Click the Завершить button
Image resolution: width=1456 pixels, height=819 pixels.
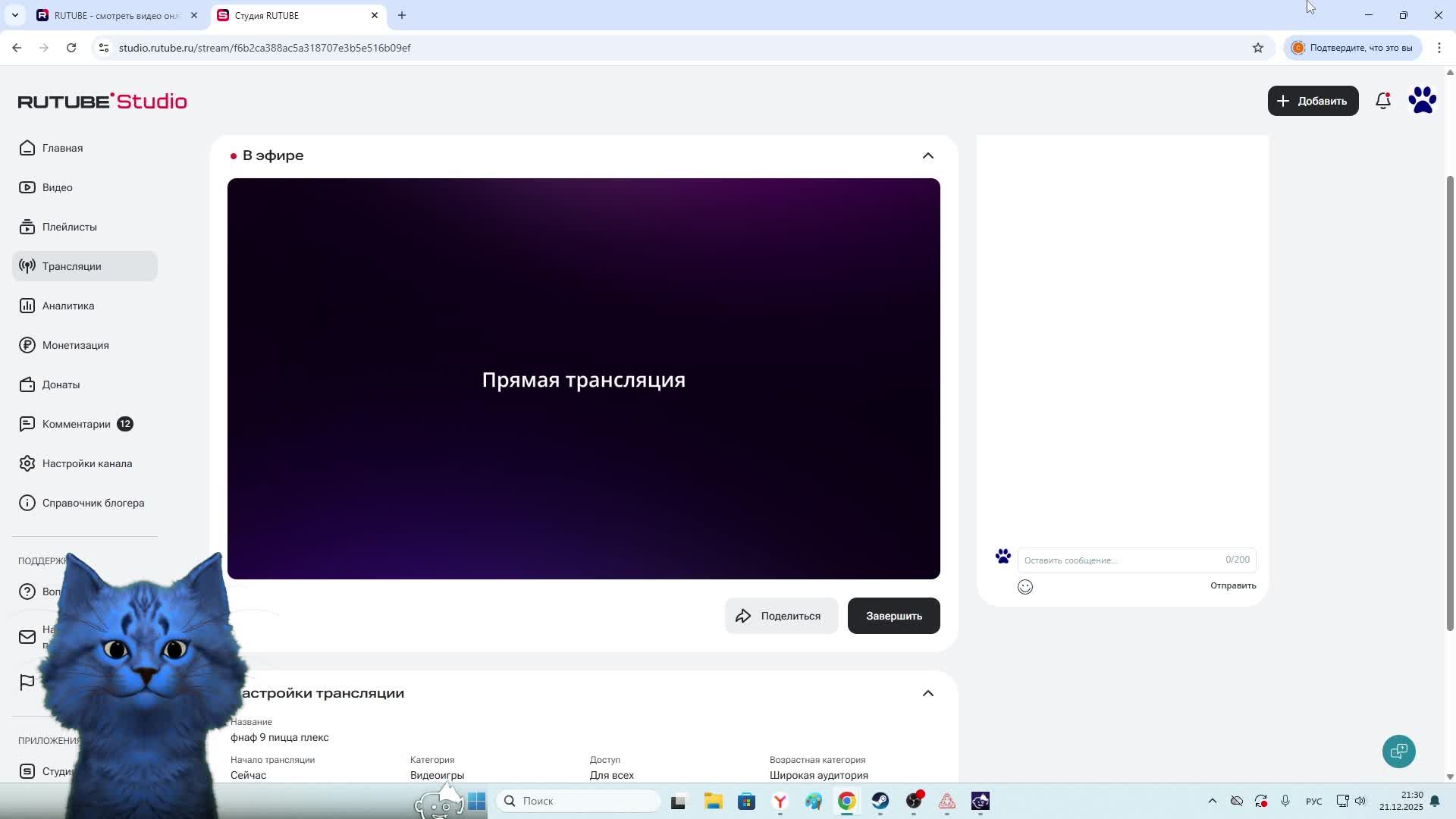coord(893,616)
